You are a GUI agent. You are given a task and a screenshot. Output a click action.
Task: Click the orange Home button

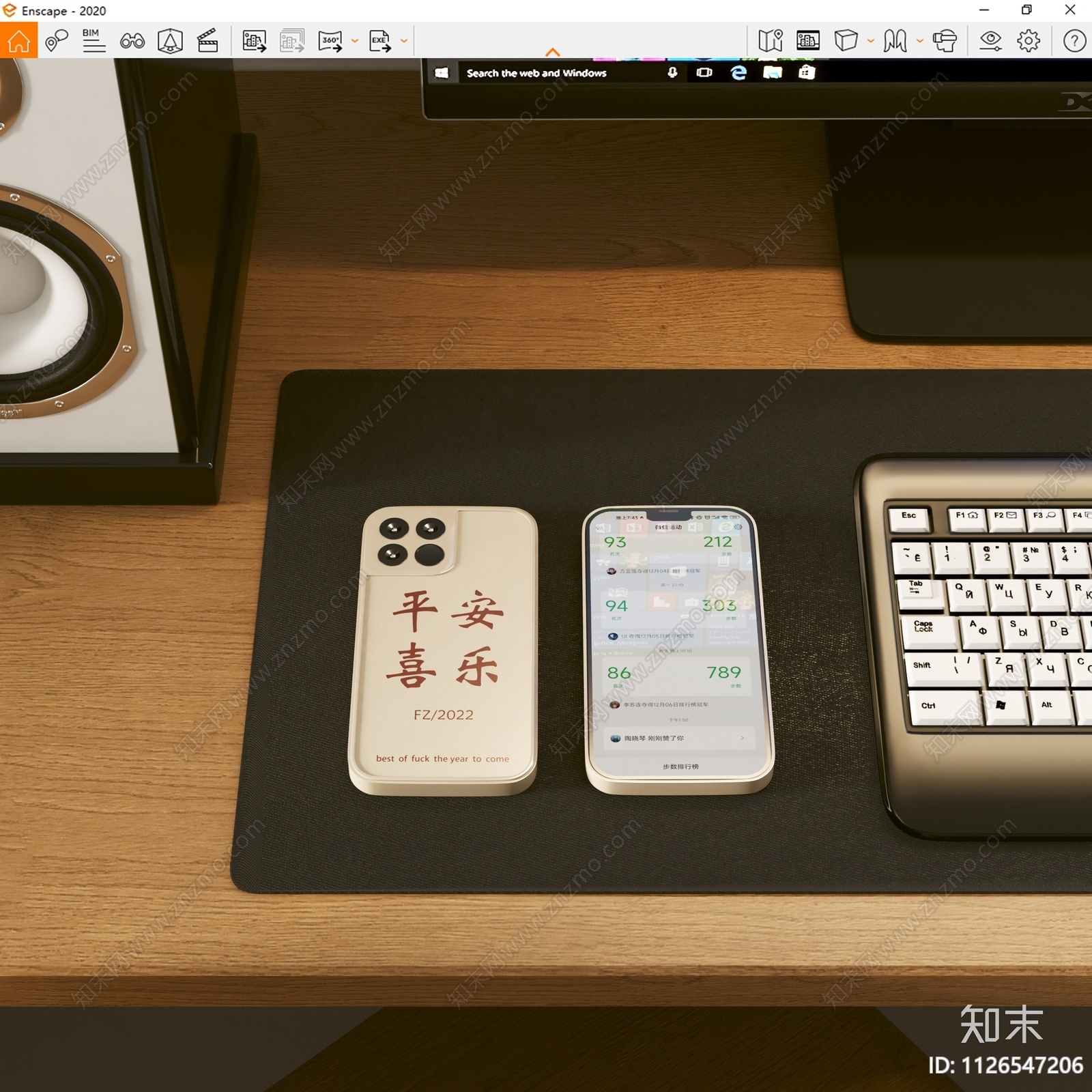[18, 40]
